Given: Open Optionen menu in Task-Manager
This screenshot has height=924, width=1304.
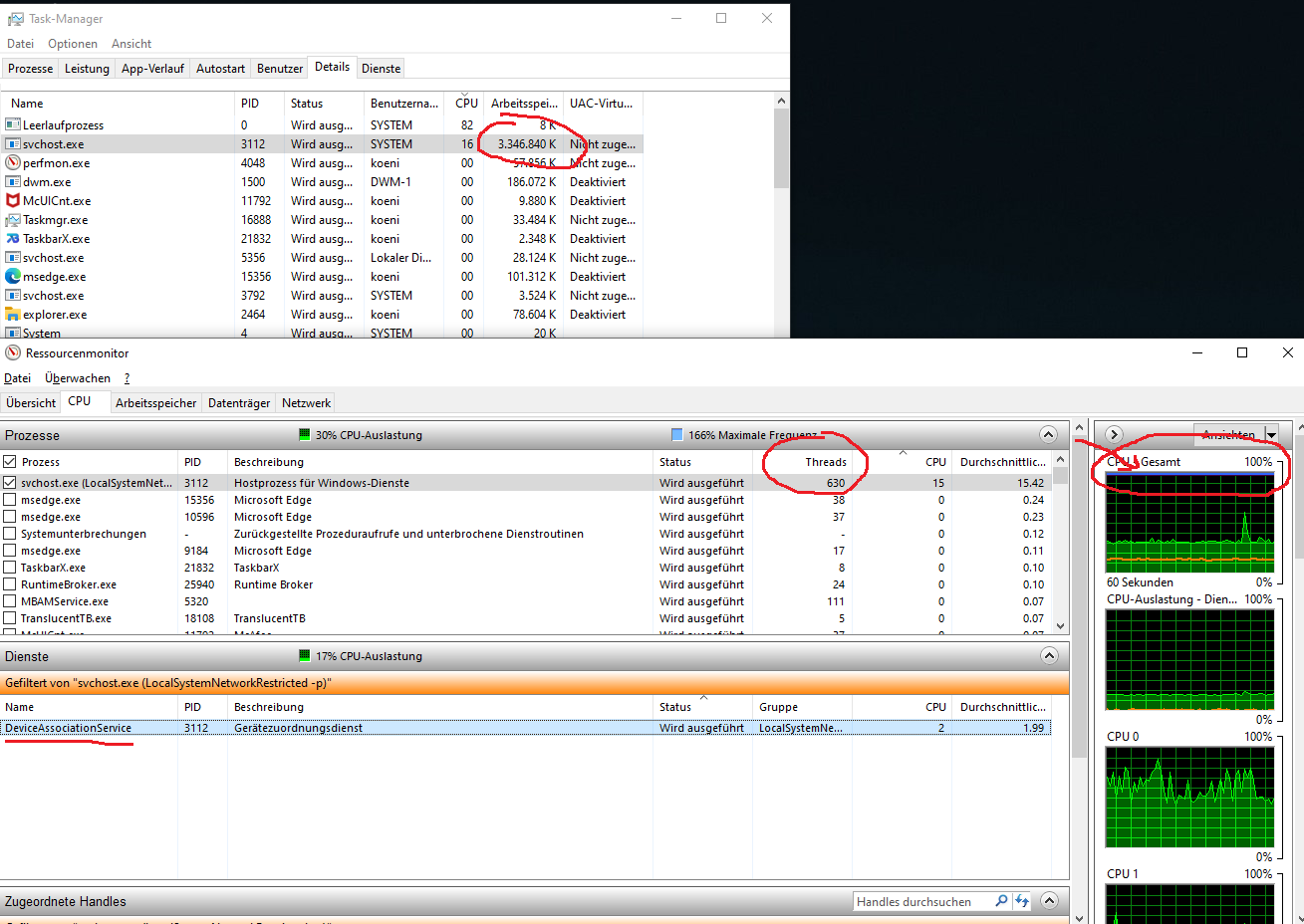Looking at the screenshot, I should (73, 44).
